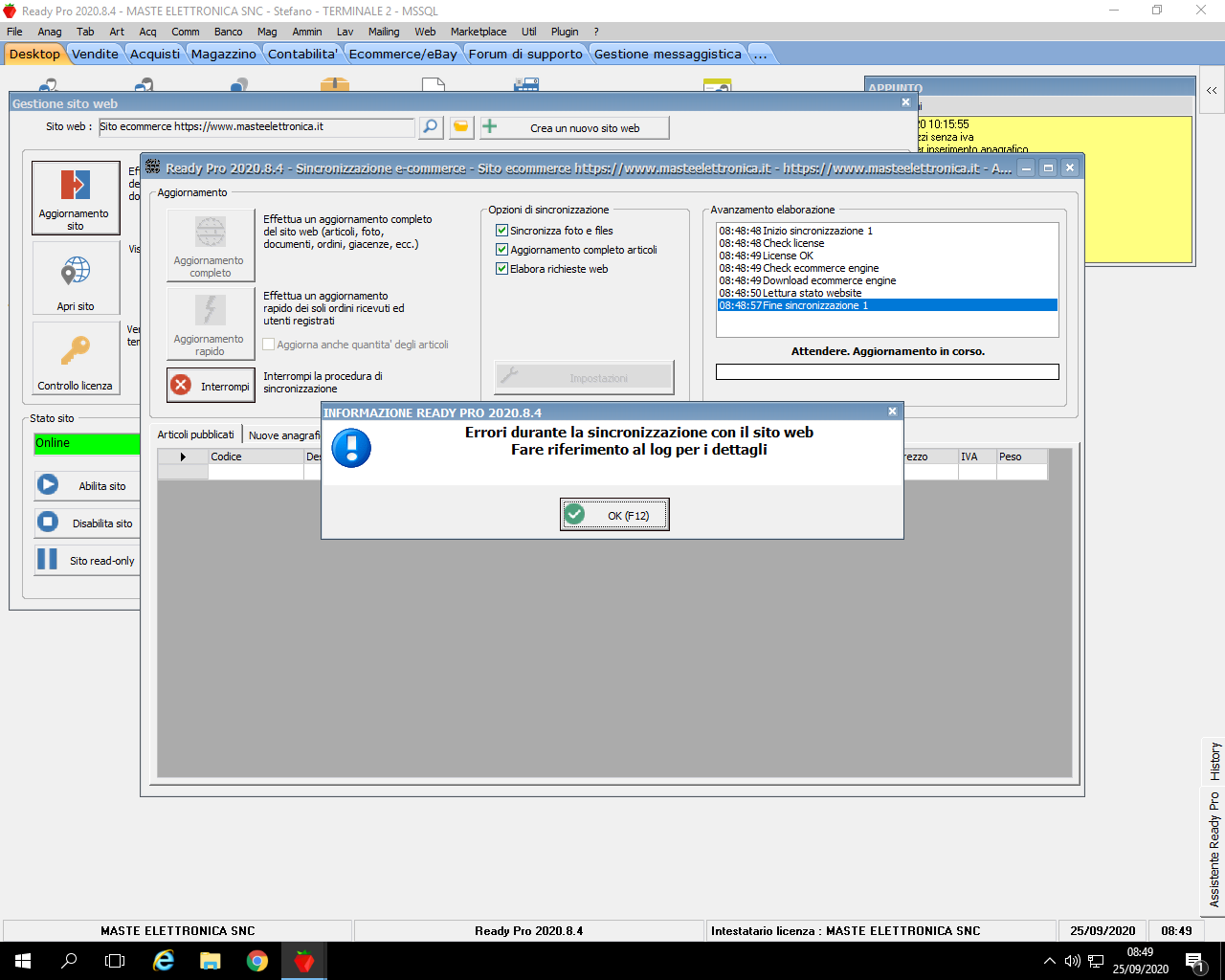Click the Interrompi button to stop synchronization

coord(211,386)
